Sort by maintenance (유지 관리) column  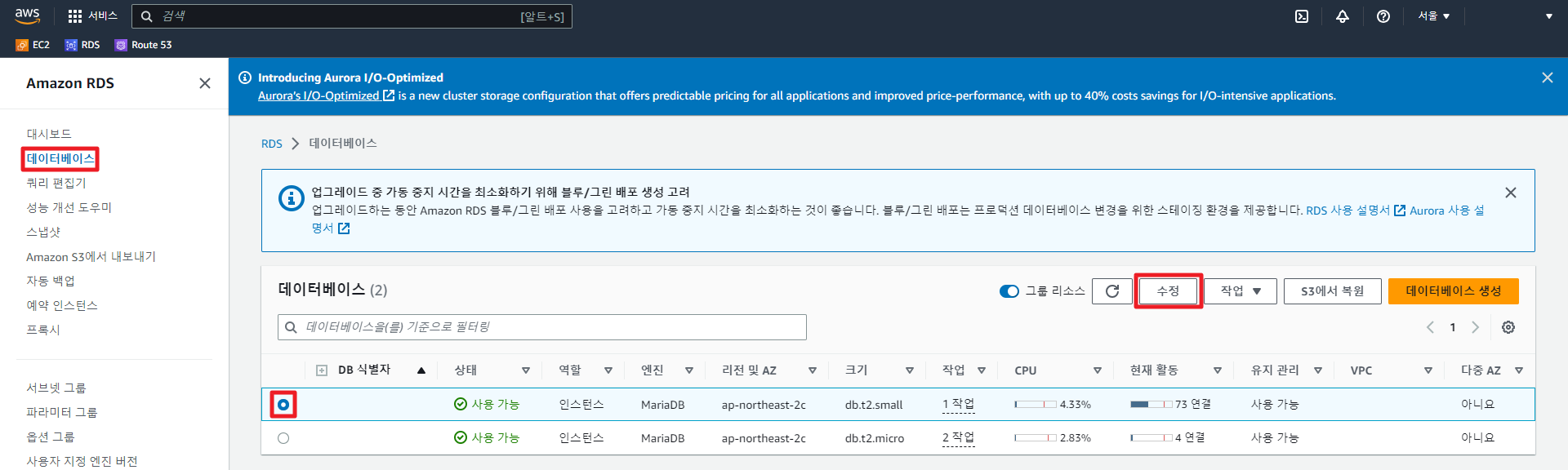[x=1318, y=370]
